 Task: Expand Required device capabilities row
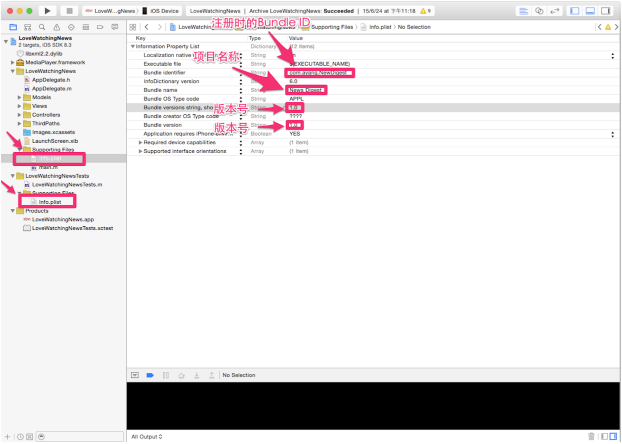[x=140, y=142]
